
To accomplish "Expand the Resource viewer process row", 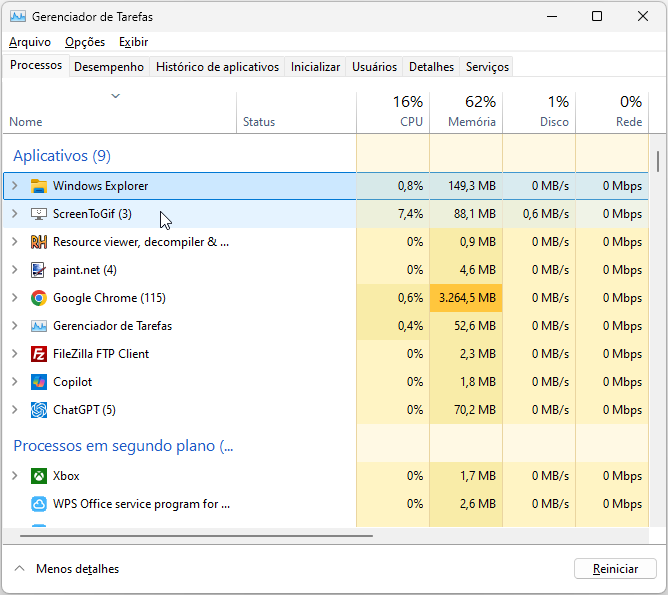I will pyautogui.click(x=14, y=241).
